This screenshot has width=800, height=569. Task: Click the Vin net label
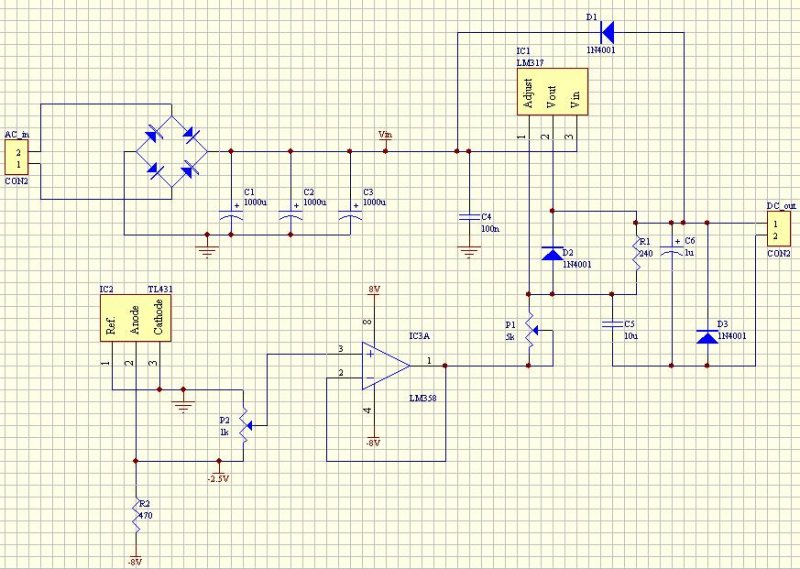pos(385,135)
